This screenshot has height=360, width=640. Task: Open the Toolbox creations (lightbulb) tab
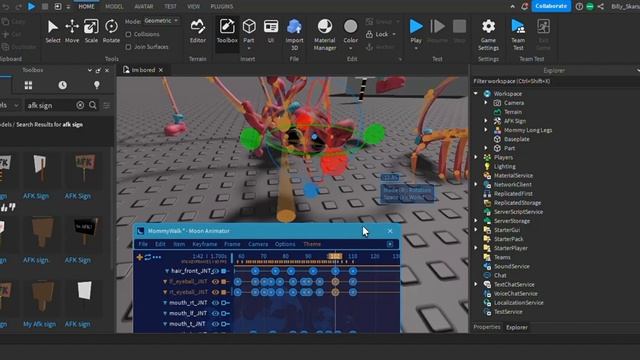tap(97, 85)
